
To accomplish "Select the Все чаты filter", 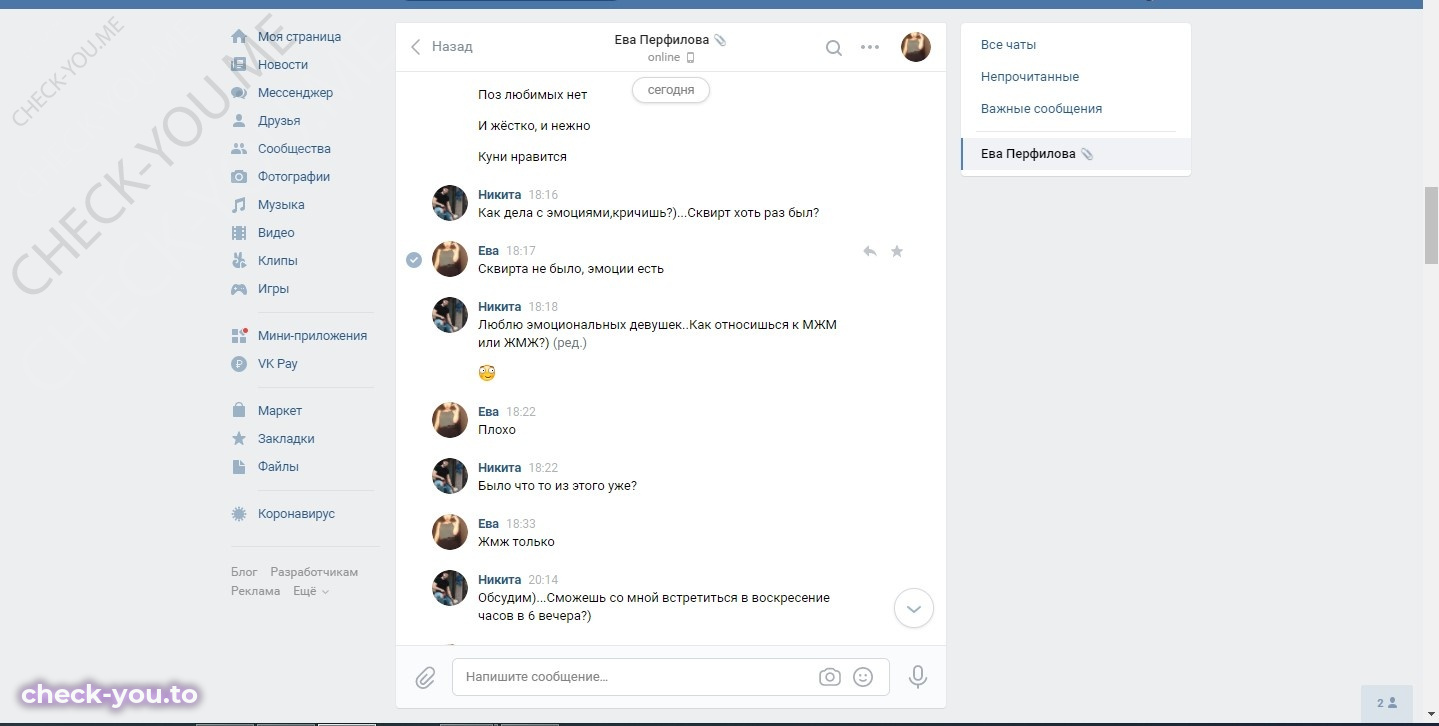I will (1008, 45).
